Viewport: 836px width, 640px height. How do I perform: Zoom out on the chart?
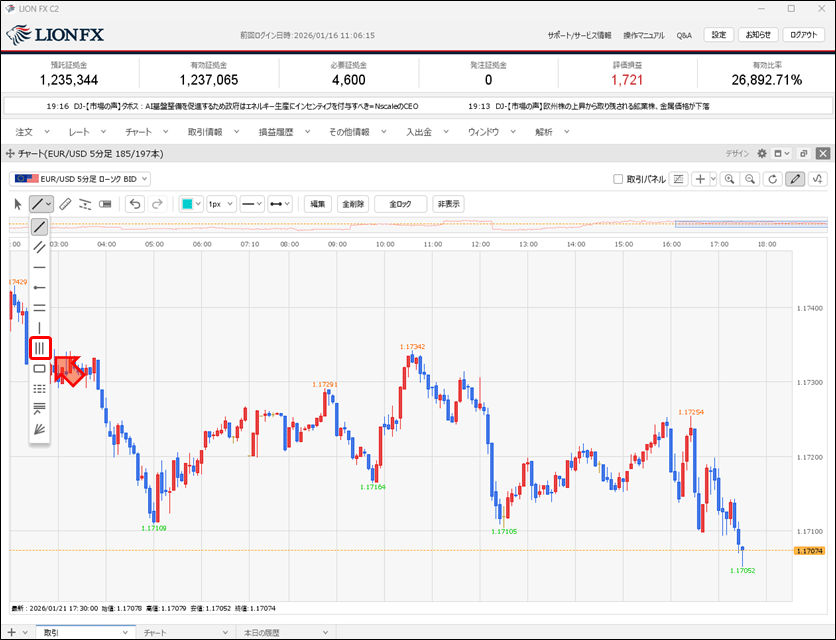point(749,179)
